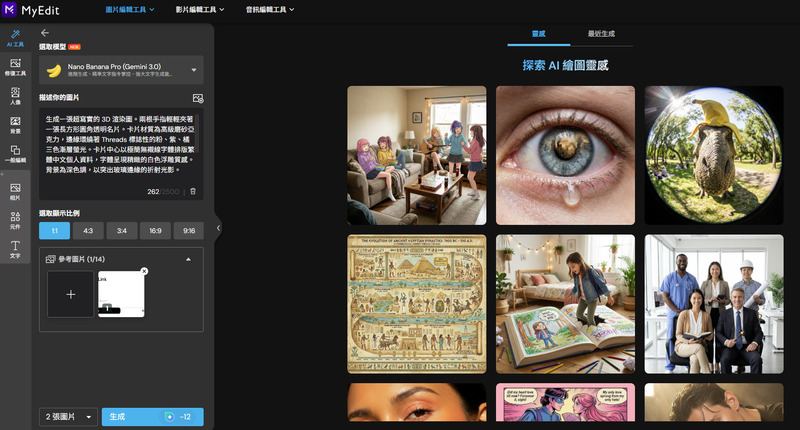This screenshot has width=800, height=430.
Task: Click the MyEdit logo
Action: point(31,10)
